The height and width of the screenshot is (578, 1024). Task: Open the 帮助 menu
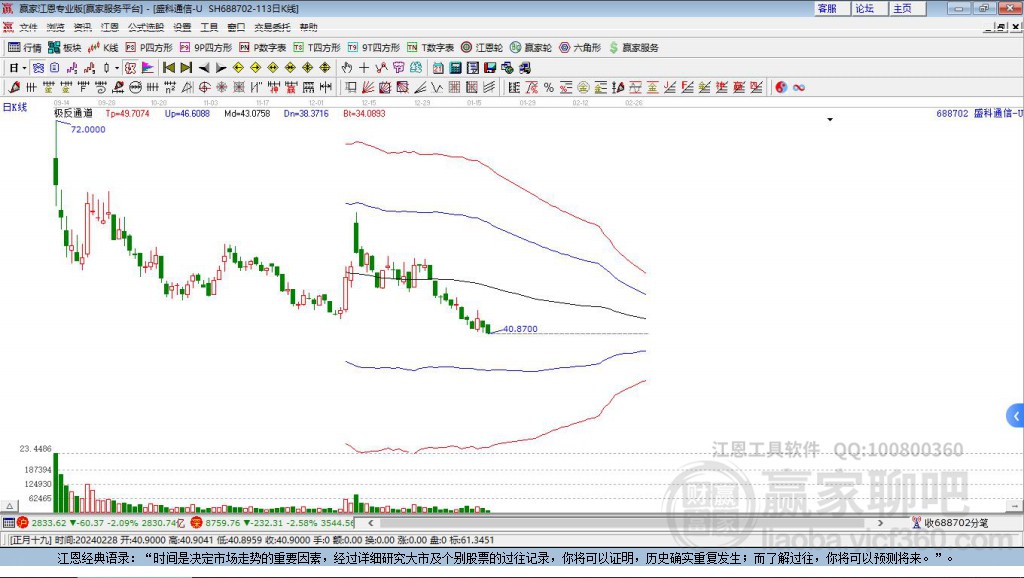tap(308, 27)
